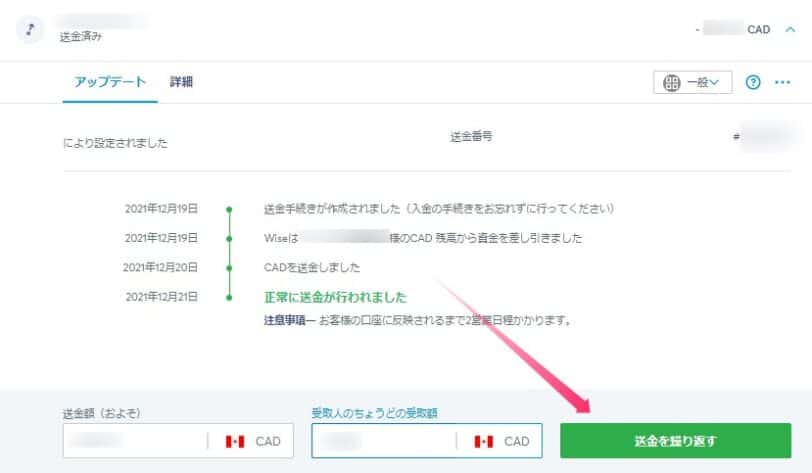Click the 送金番号 label

[471, 137]
